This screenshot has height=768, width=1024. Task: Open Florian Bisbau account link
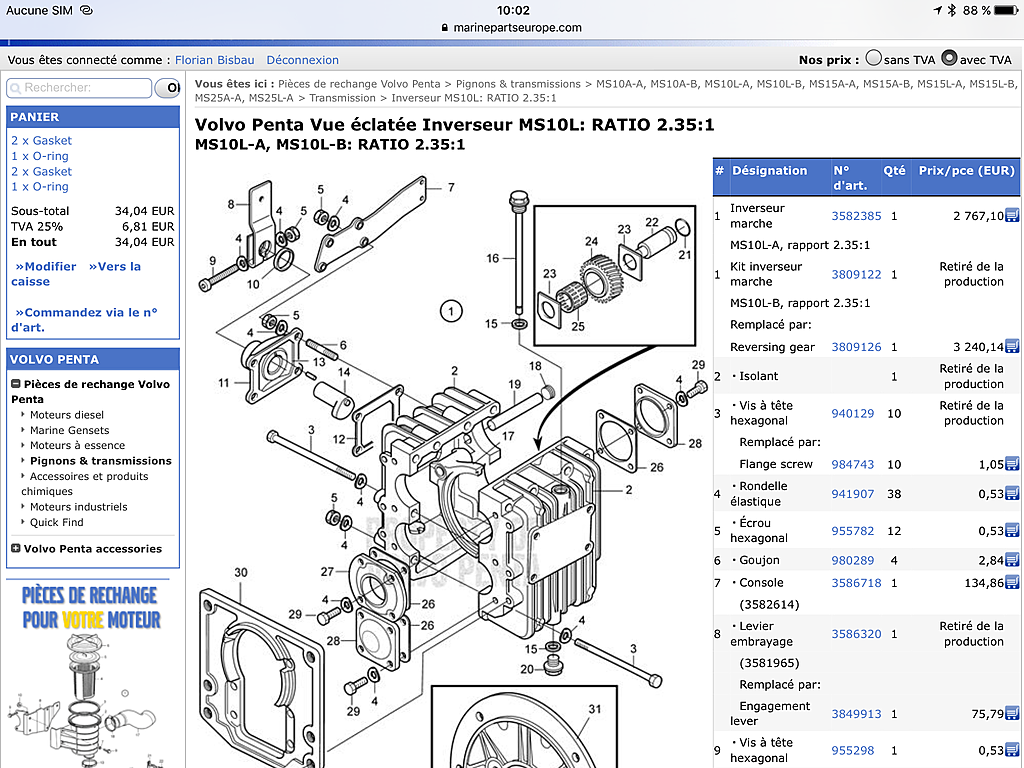214,60
